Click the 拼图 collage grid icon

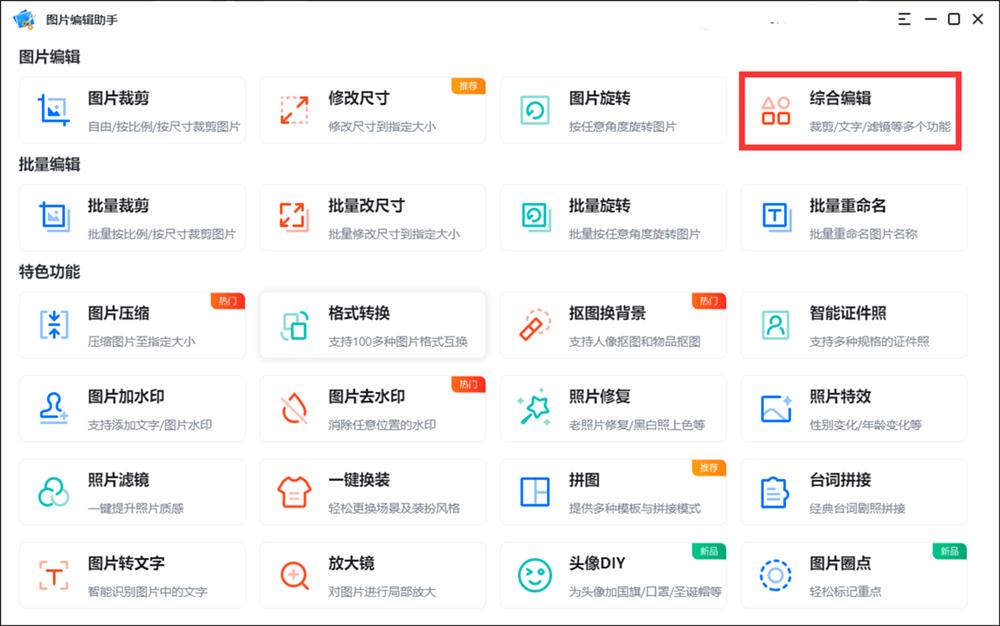533,491
